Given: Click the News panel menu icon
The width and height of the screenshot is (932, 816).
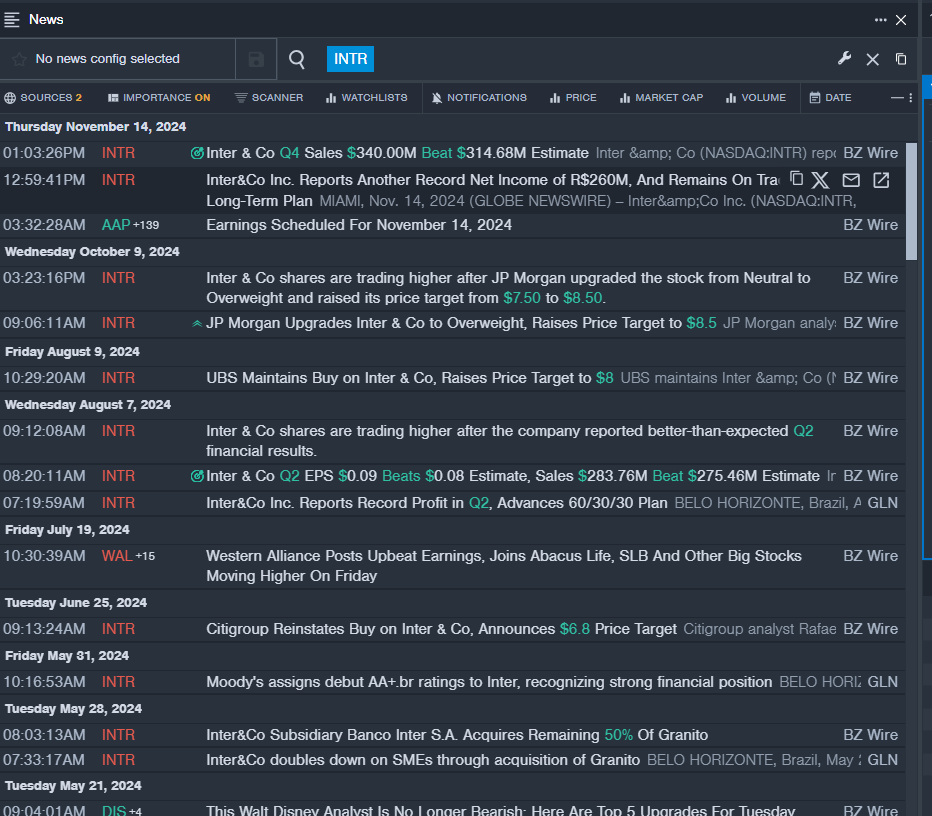Looking at the screenshot, I should click(x=12, y=20).
